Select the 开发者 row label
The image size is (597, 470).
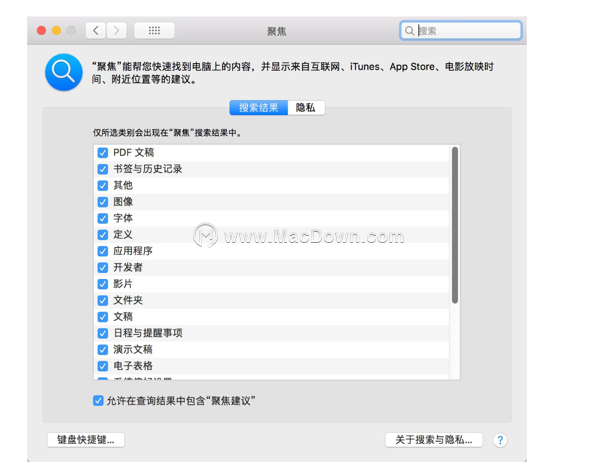[x=128, y=267]
